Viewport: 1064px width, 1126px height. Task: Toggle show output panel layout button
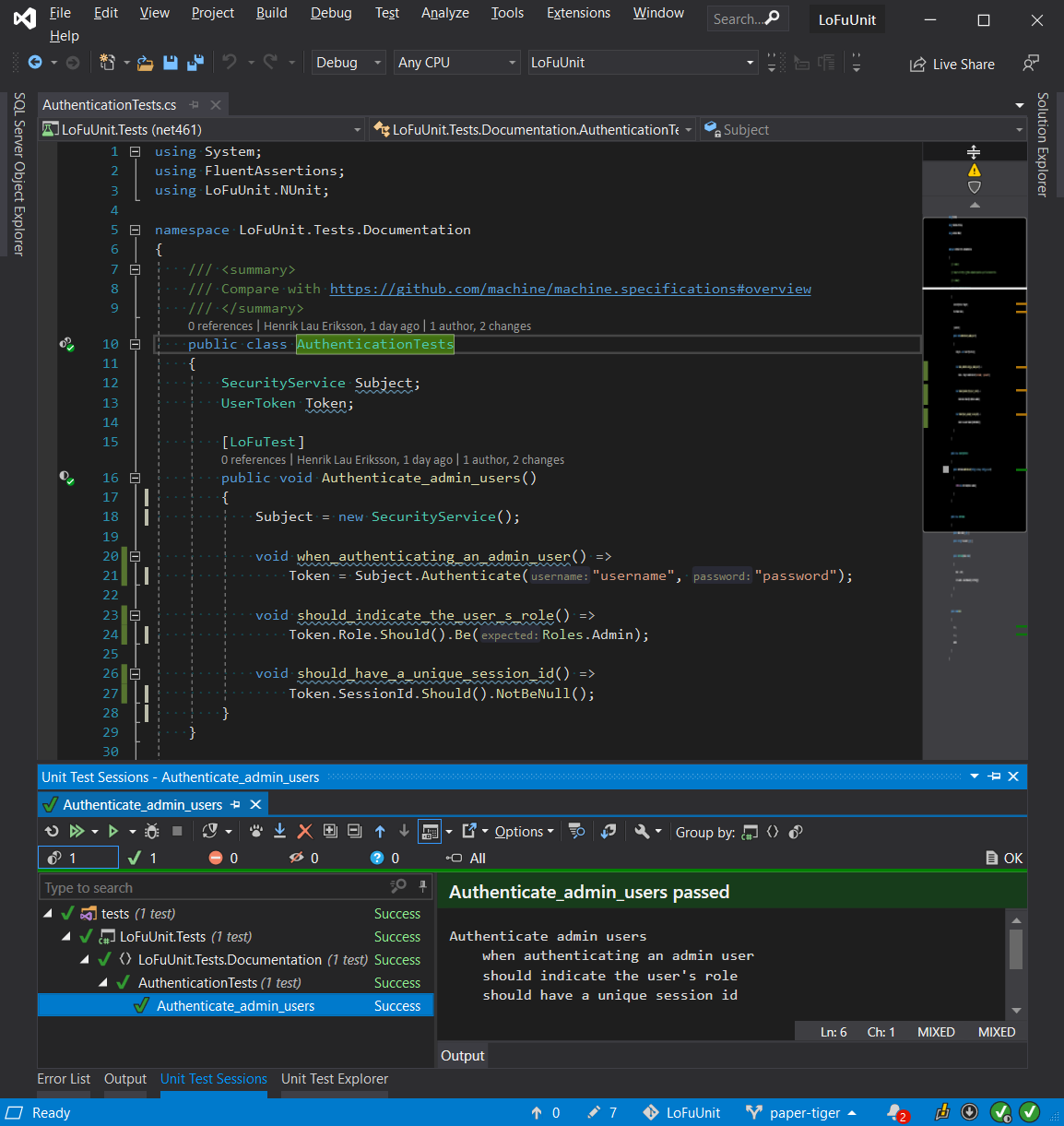pos(431,831)
